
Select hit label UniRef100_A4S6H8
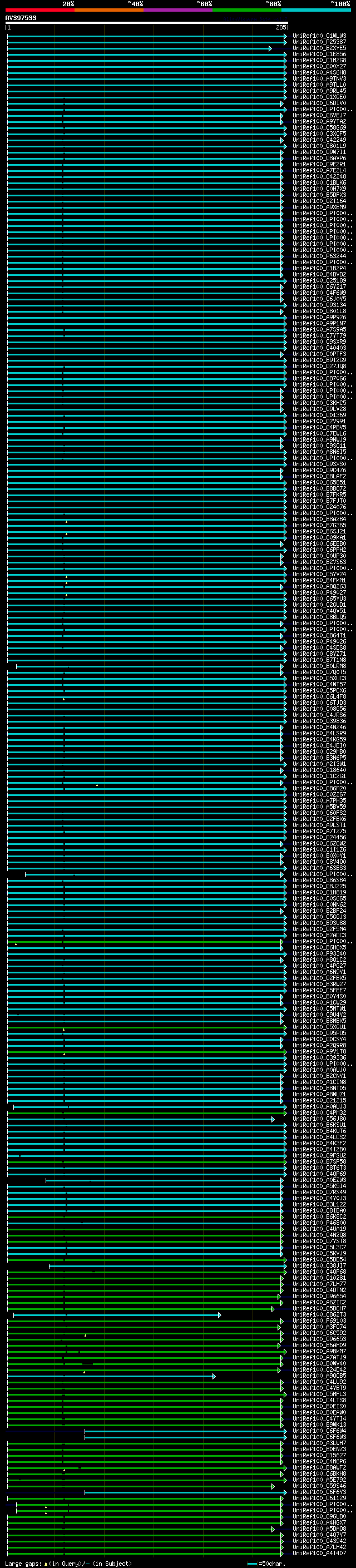point(319,72)
